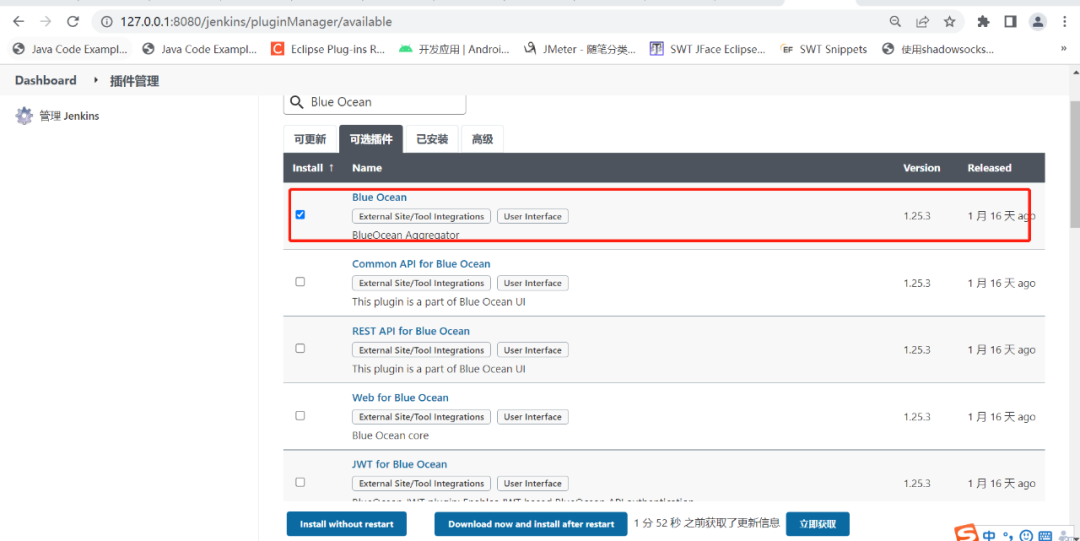Open SWT JFace Eclipse bookmark
1080x541 pixels.
[x=708, y=49]
